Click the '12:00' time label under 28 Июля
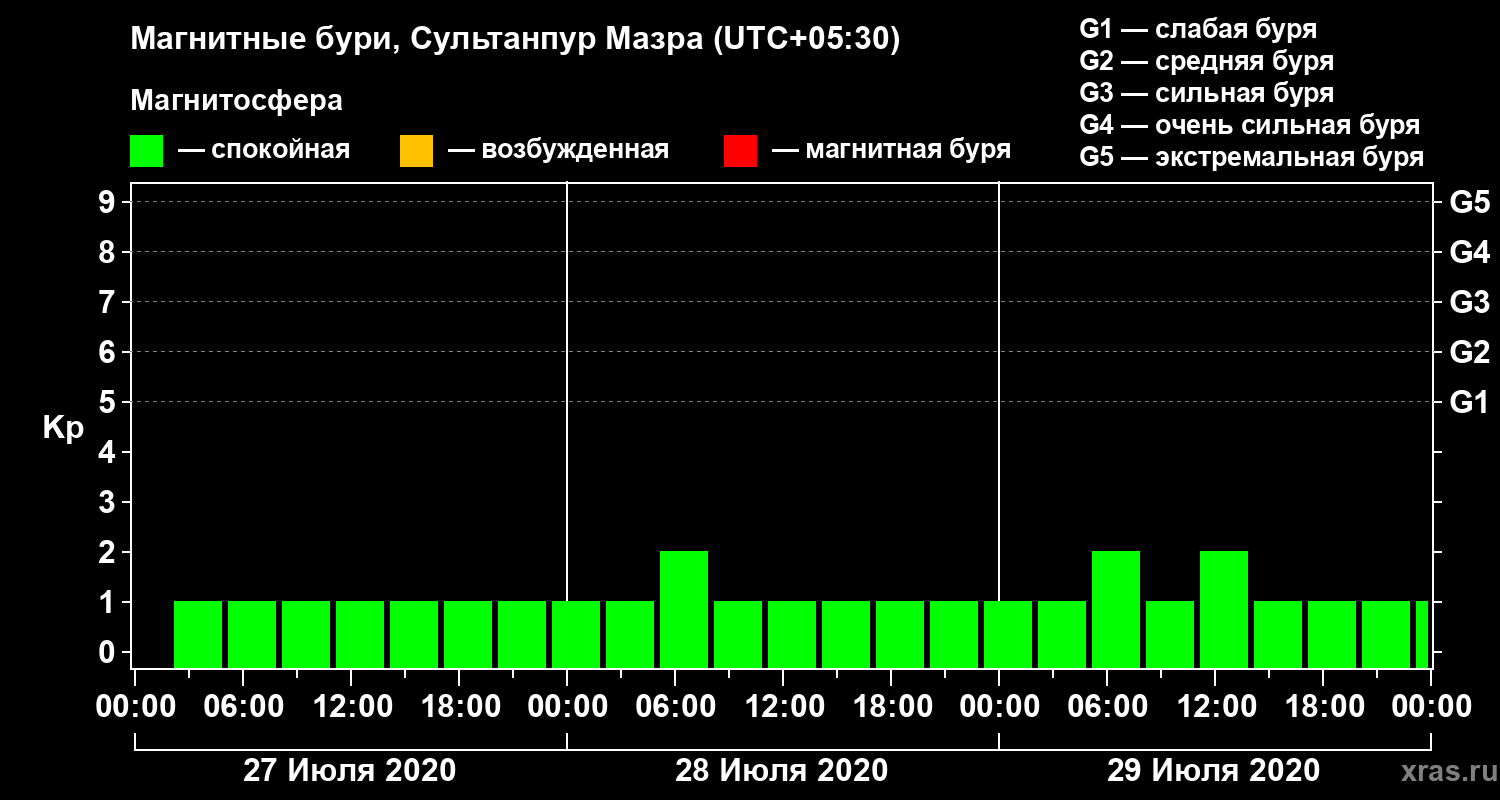Image resolution: width=1500 pixels, height=800 pixels. tap(784, 707)
